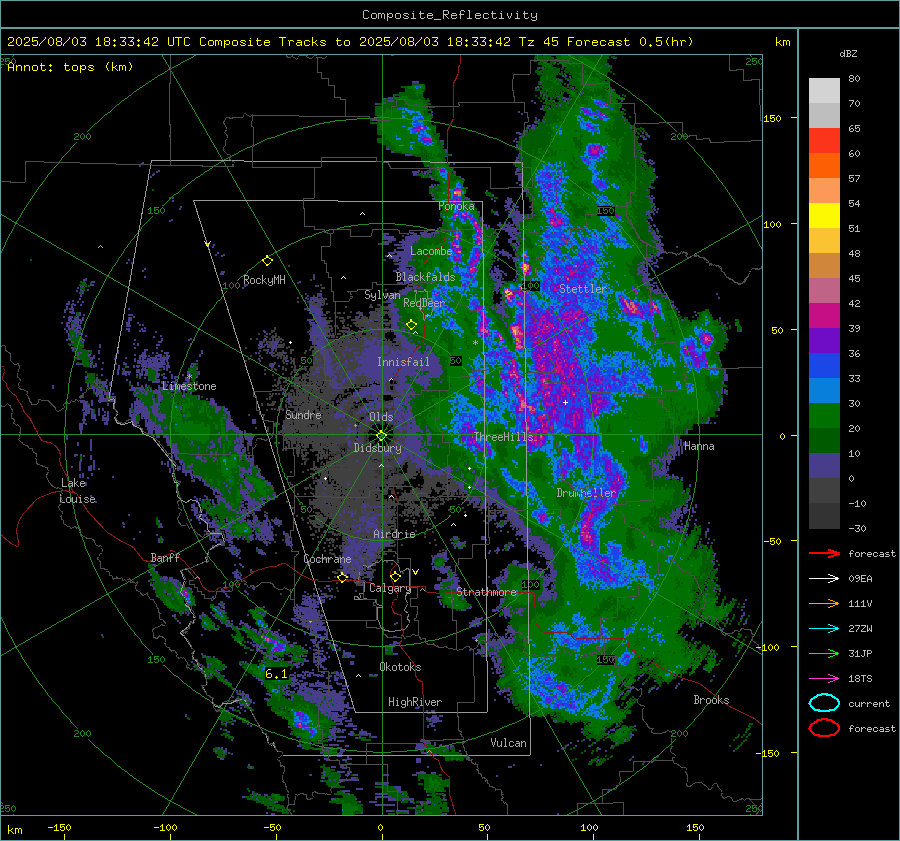
Task: Click the green swatch above 20 dBZ
Action: click(x=824, y=415)
